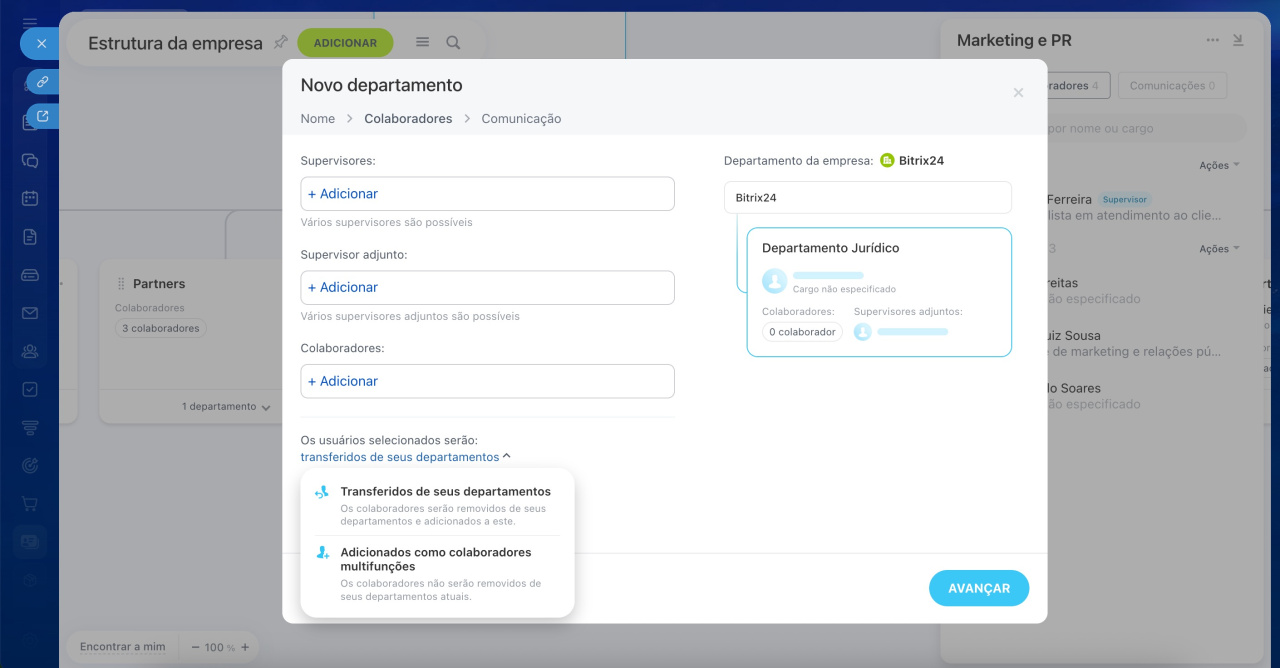Close the Novo departamento dialog
This screenshot has width=1280, height=668.
pos(1018,93)
